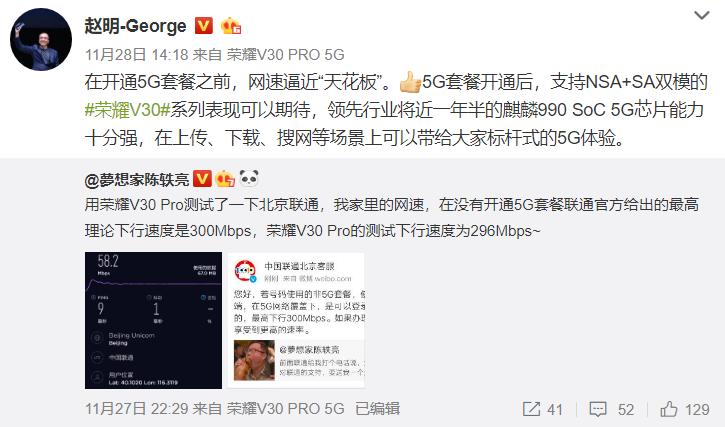Open 赵明-George's profile avatar
Image resolution: width=725 pixels, height=427 pixels.
pos(41,40)
